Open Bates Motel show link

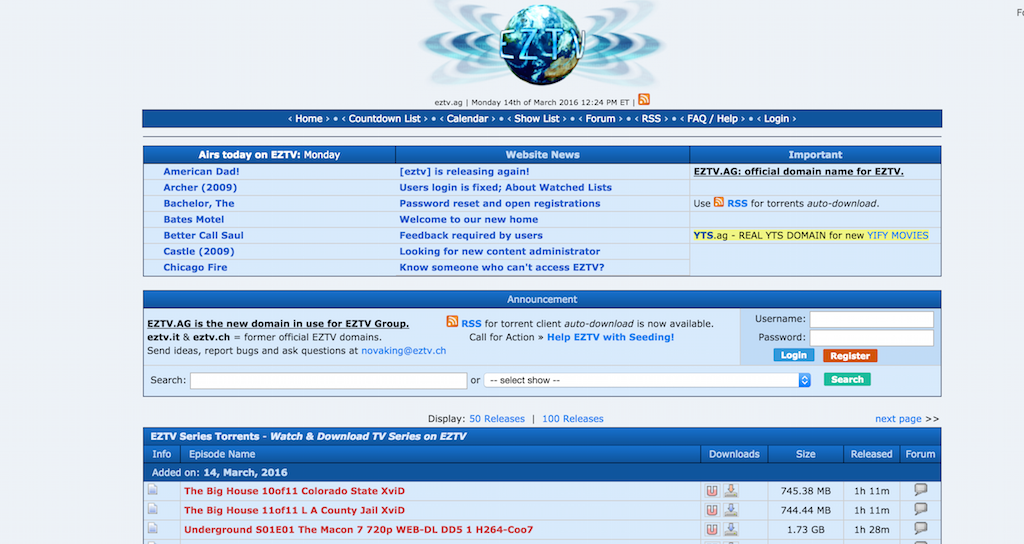193,219
